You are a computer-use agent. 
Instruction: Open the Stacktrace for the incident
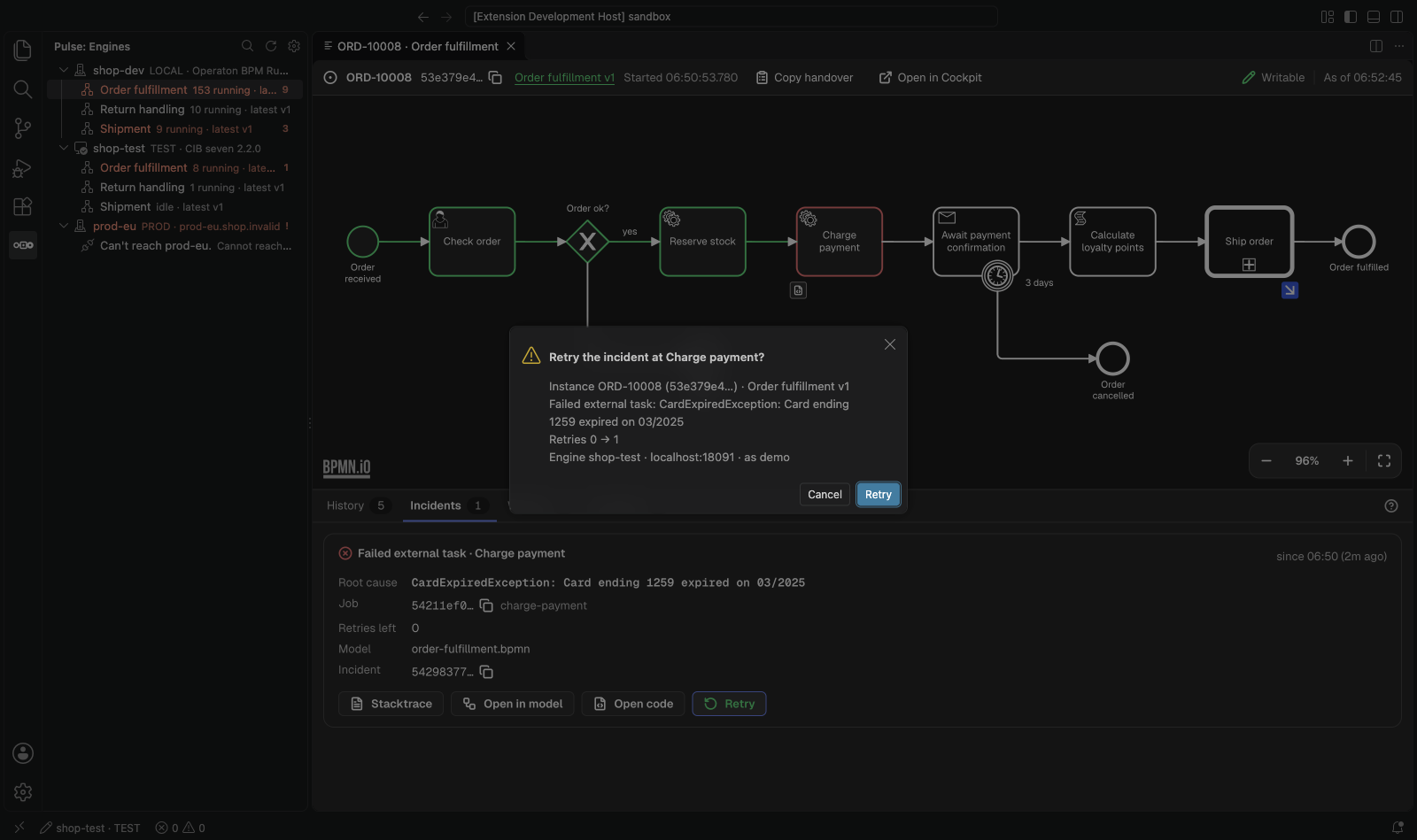391,705
